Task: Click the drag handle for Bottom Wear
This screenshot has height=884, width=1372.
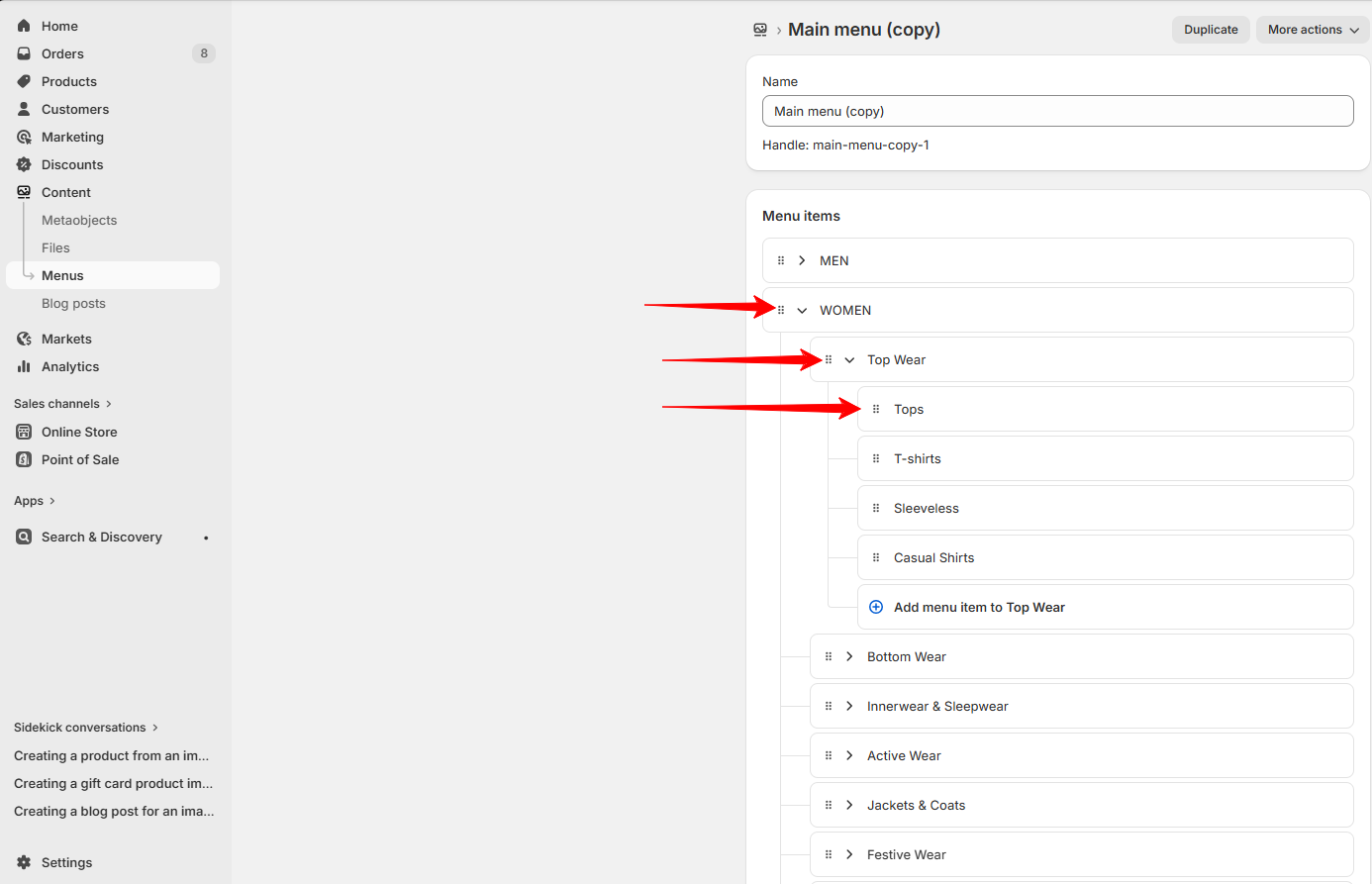Action: tap(829, 656)
